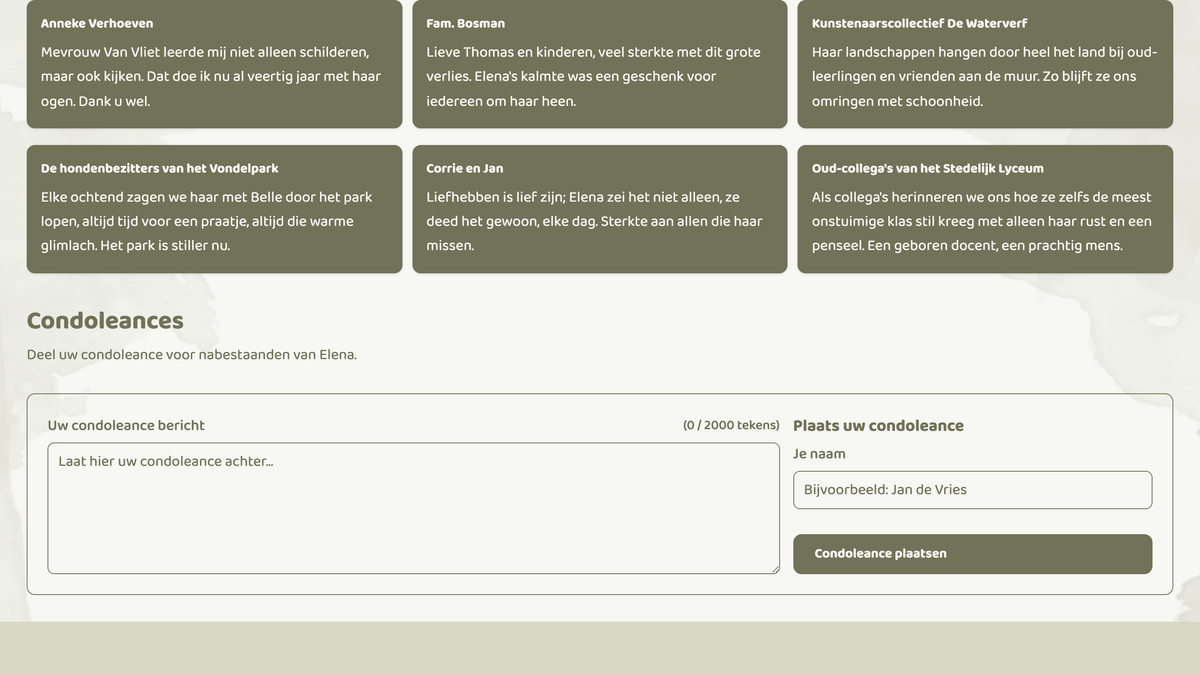Click the 'Fam. Bosman' card title
This screenshot has height=675, width=1200.
click(465, 23)
